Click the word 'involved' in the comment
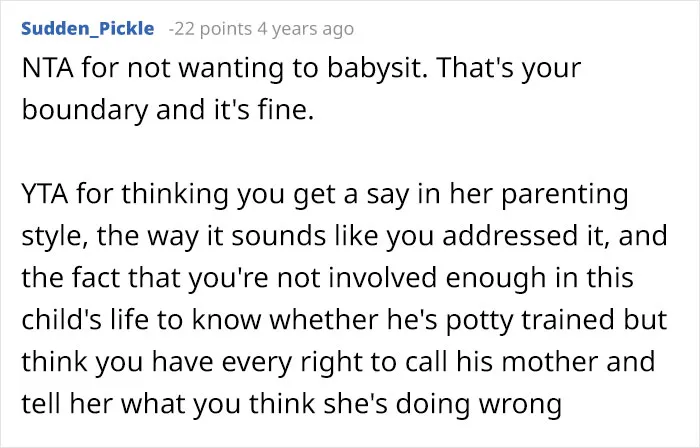Image resolution: width=700 pixels, height=448 pixels. tap(382, 278)
